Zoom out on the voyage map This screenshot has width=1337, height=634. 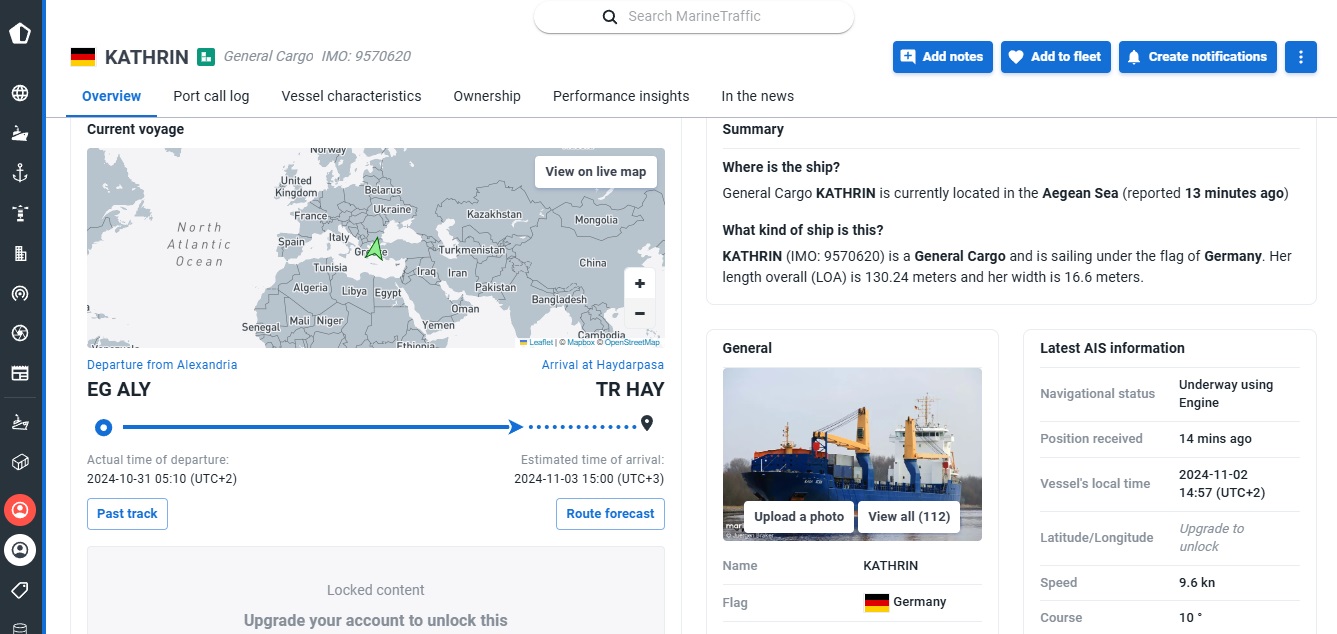(x=640, y=313)
